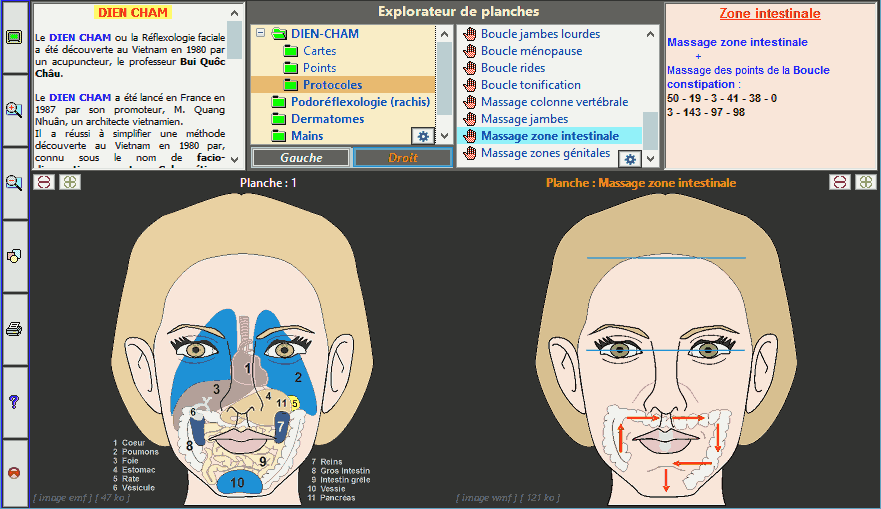
Task: Click the green plus circle above Planche 1
Action: click(x=70, y=182)
